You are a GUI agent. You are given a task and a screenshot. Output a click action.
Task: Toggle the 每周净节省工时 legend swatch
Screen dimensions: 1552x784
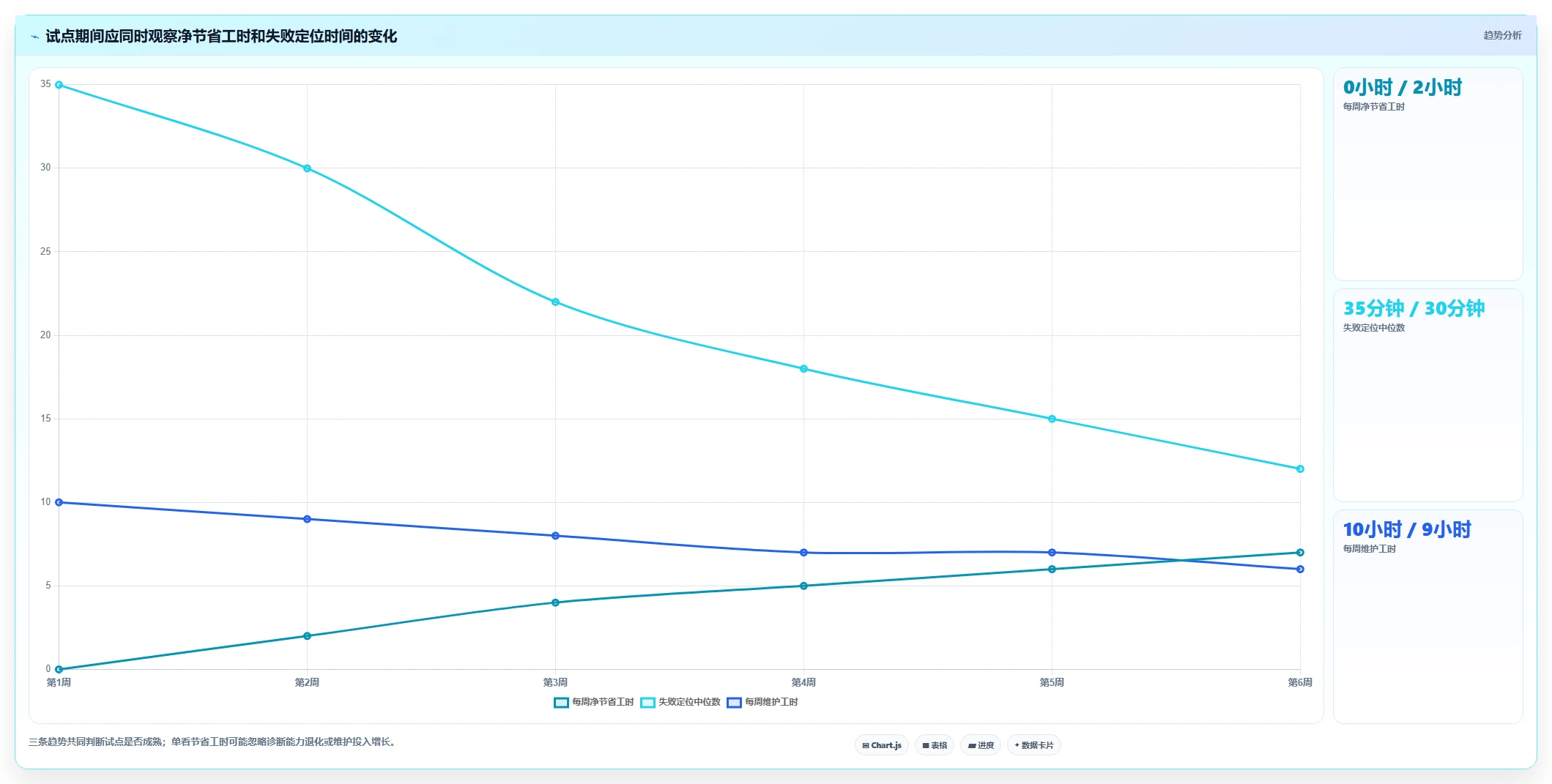coord(561,703)
